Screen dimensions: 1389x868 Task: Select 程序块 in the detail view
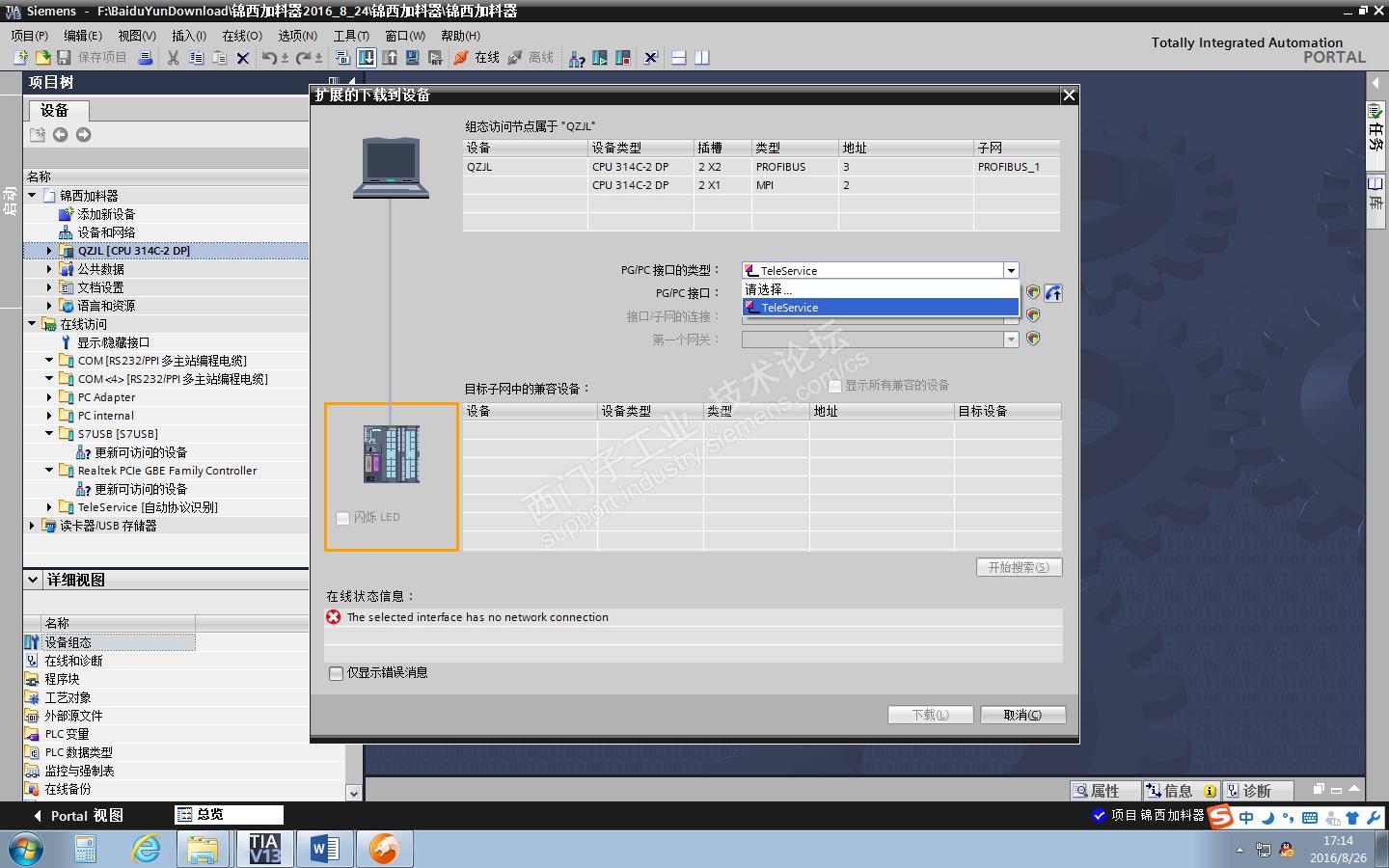click(x=62, y=679)
